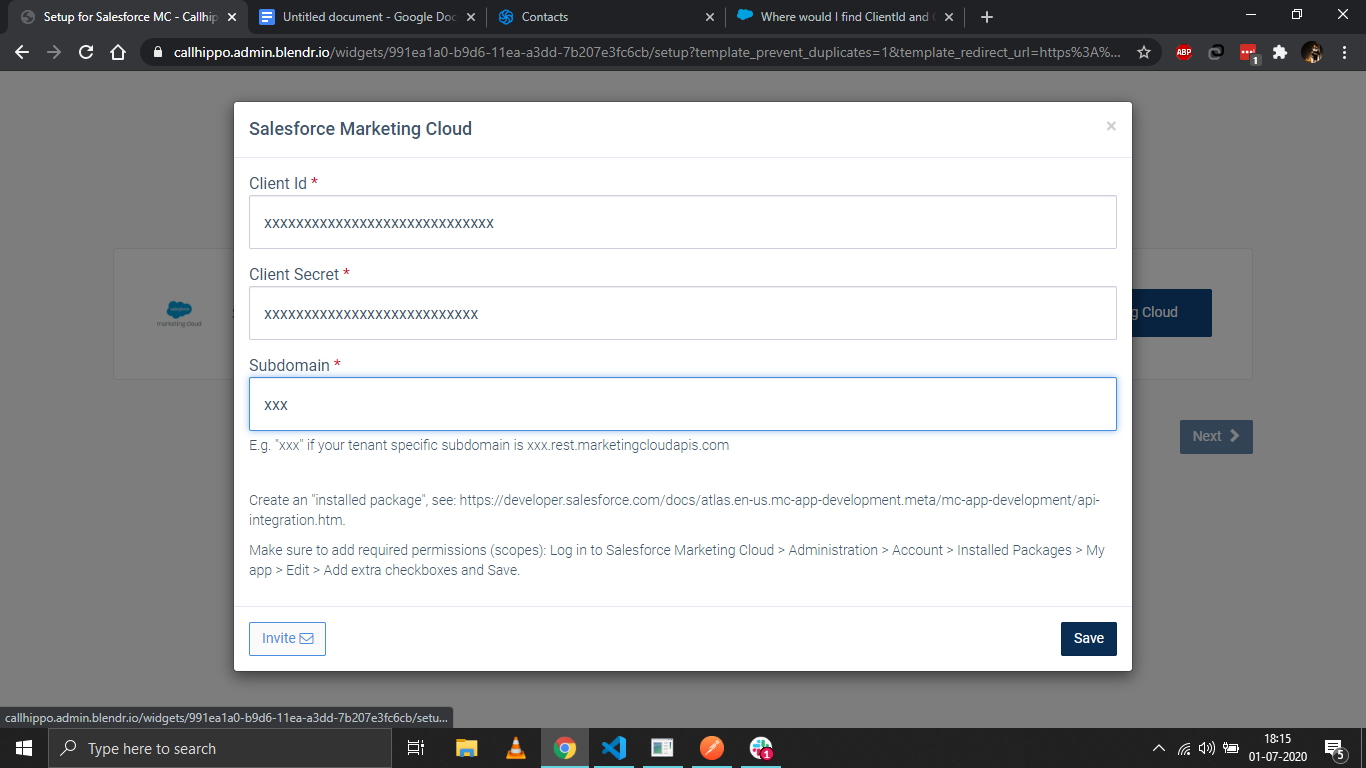1366x768 pixels.
Task: Open the network Wi-Fi settings icon
Action: (1184, 748)
